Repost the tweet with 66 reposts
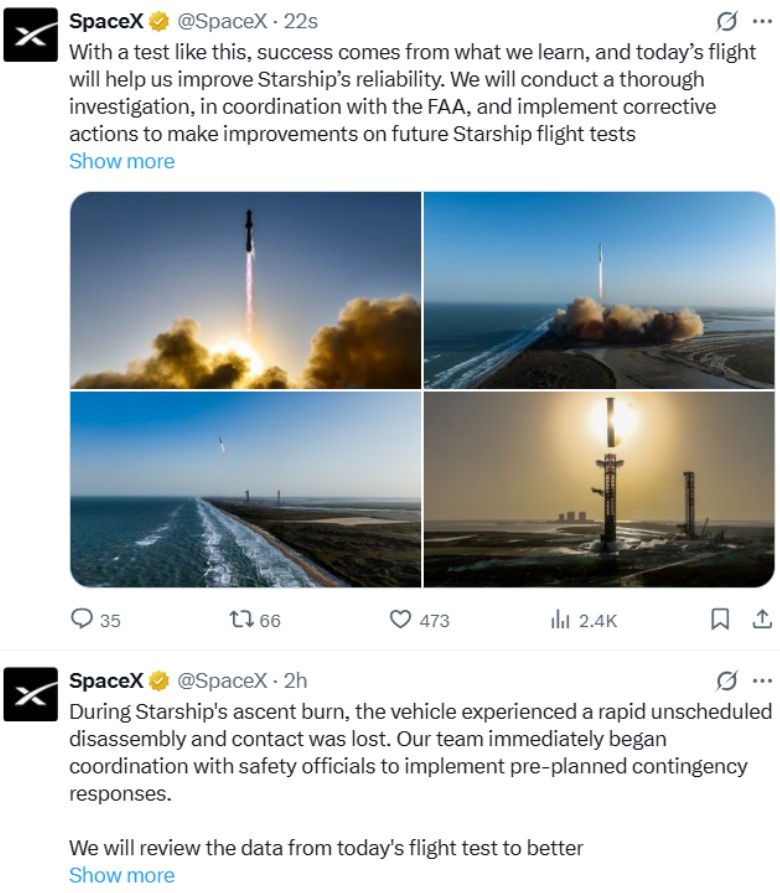Screen dimensions: 780x893 pos(241,619)
